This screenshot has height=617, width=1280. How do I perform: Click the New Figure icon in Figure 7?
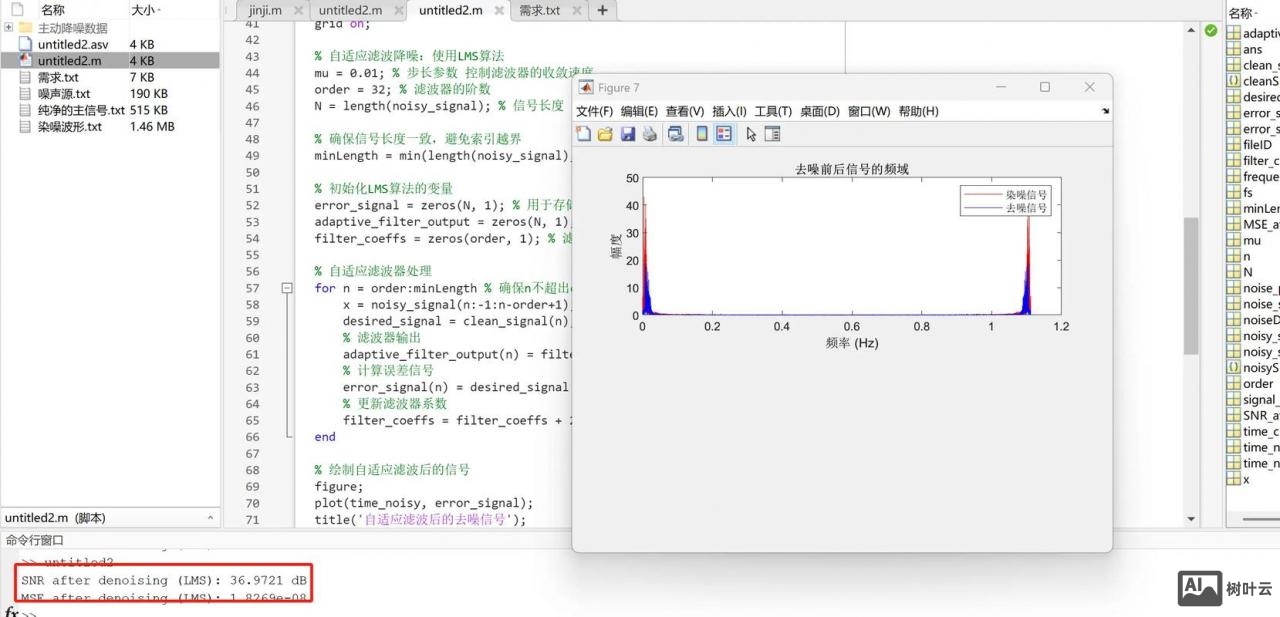[x=584, y=134]
